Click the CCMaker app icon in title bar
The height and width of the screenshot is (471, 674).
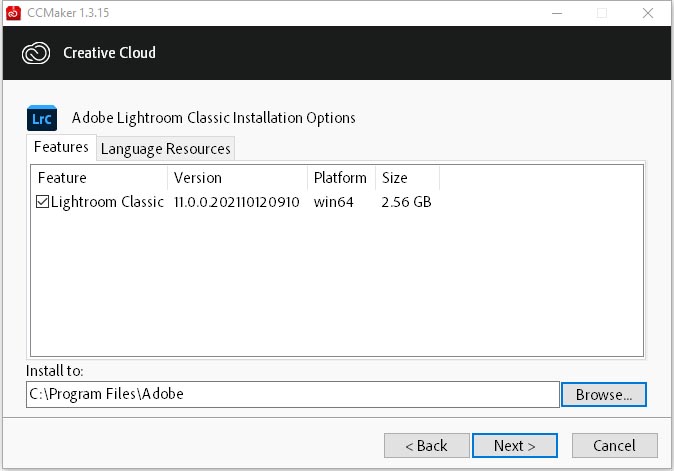click(13, 13)
